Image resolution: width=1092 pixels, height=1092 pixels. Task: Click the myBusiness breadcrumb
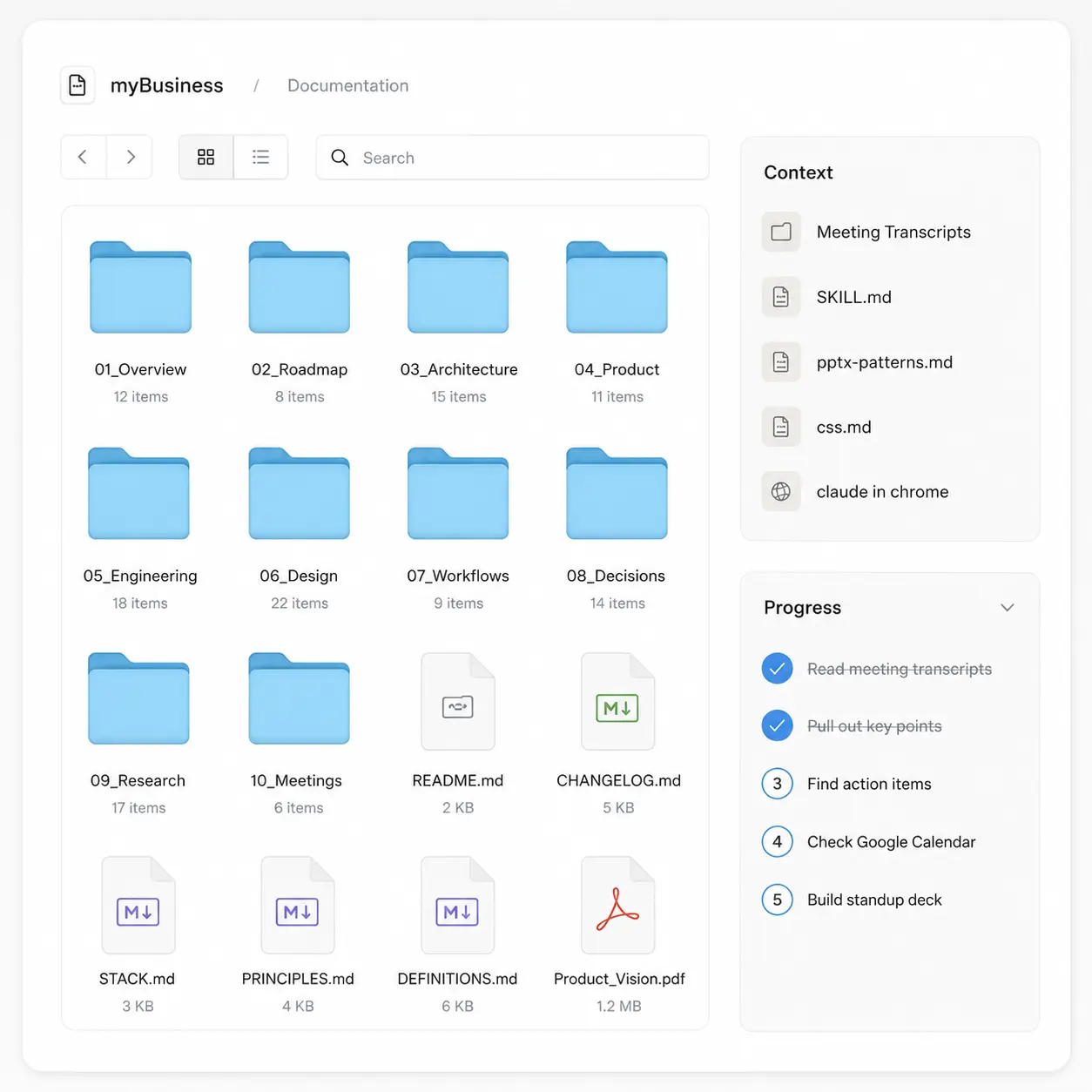167,85
